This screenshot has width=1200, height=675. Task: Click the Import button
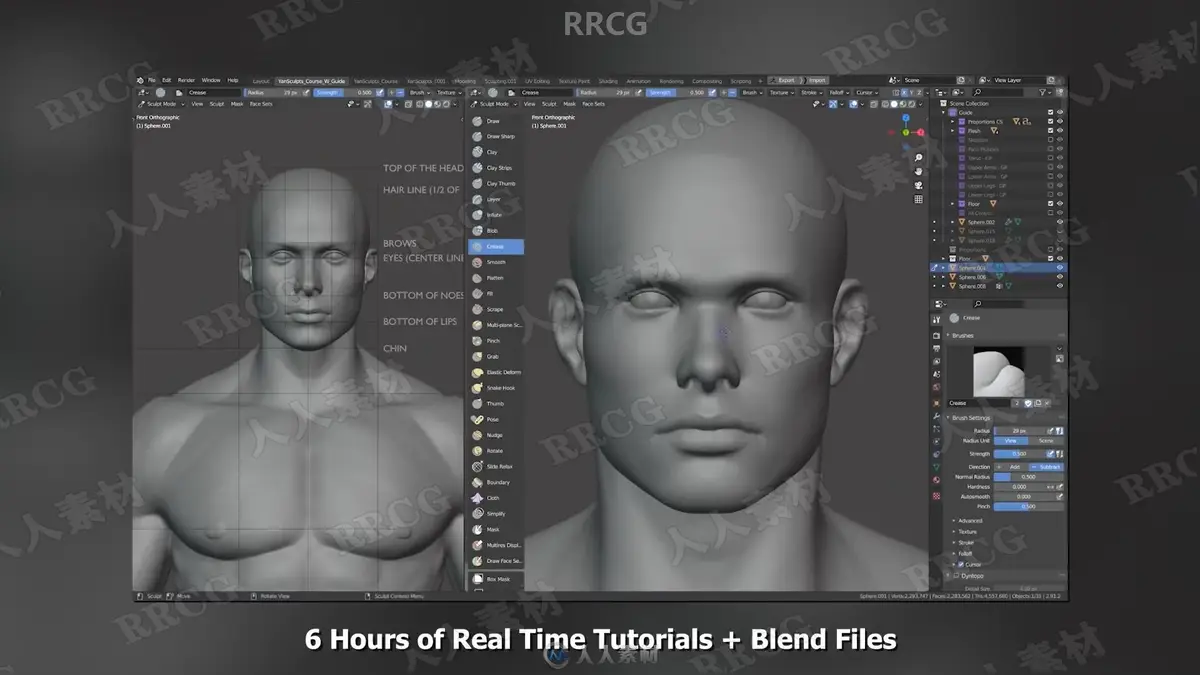click(816, 80)
